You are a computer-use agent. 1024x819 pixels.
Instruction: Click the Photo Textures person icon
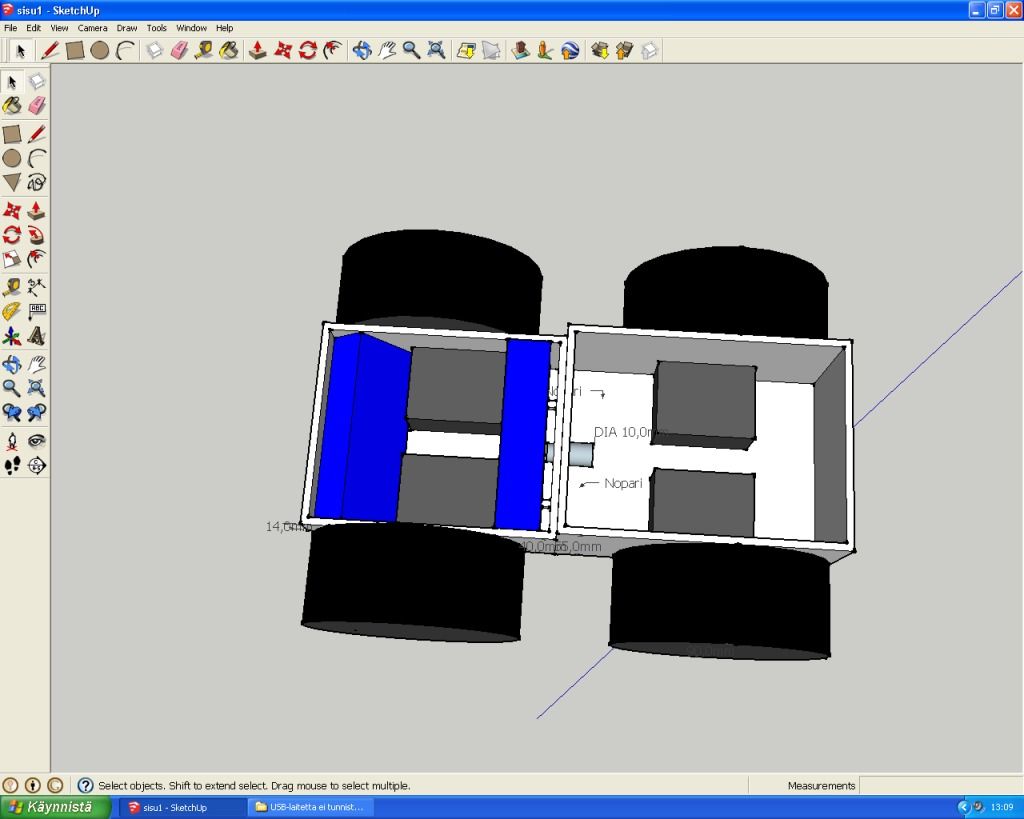coord(545,50)
